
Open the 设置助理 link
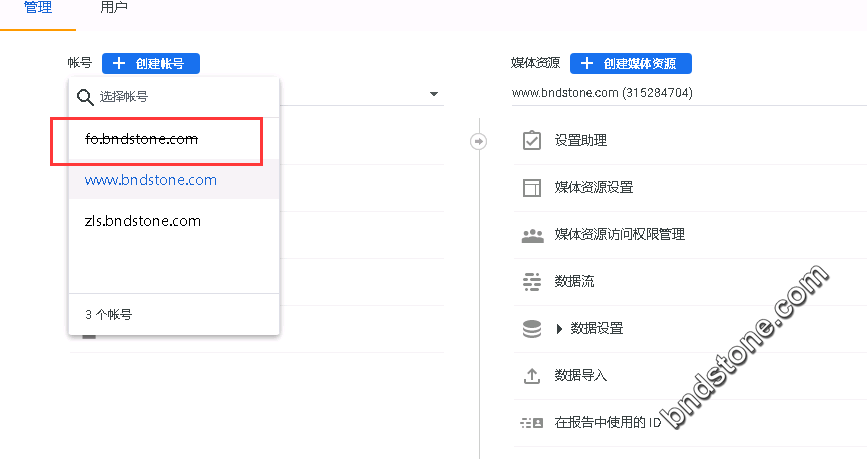(581, 140)
